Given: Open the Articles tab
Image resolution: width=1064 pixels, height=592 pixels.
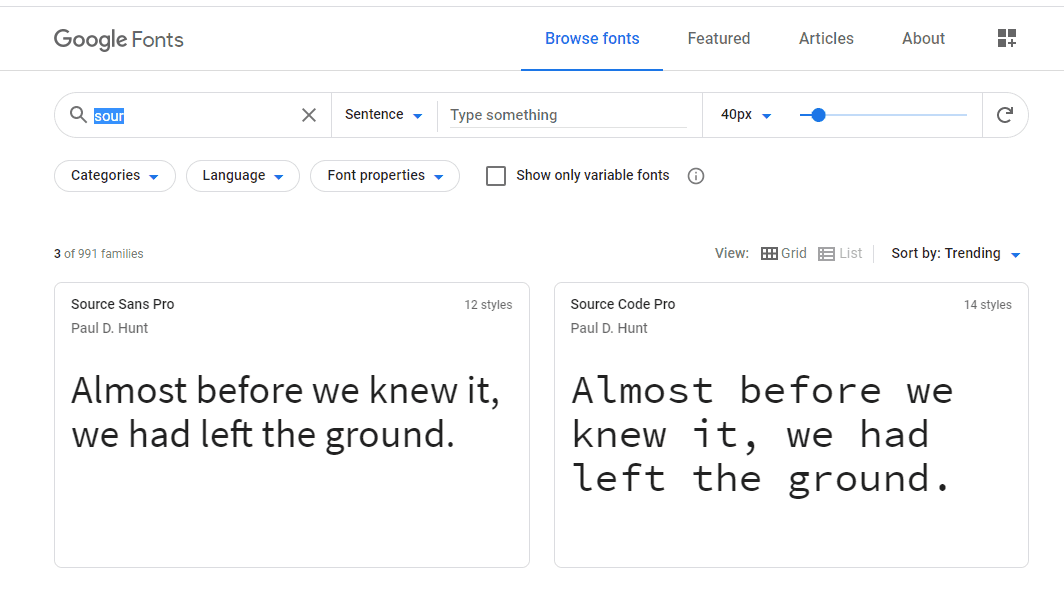Looking at the screenshot, I should [x=826, y=39].
